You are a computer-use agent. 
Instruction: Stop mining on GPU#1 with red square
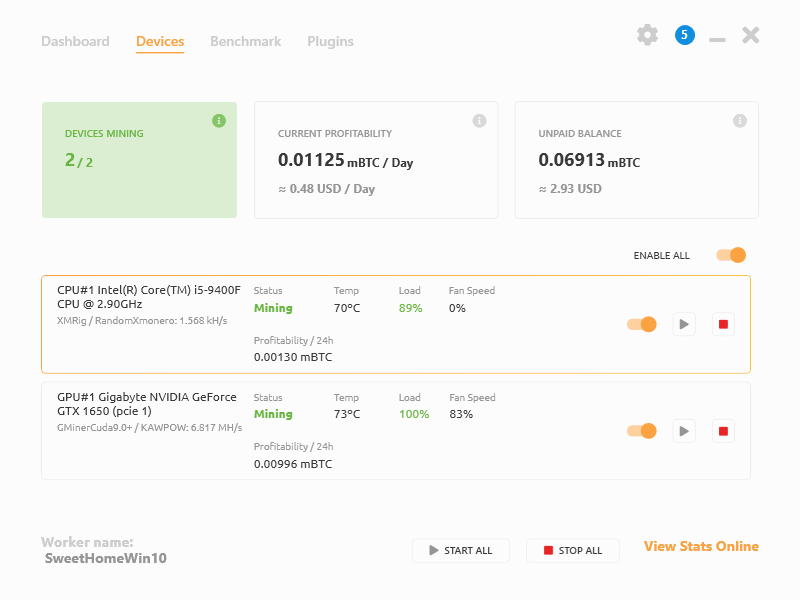724,431
